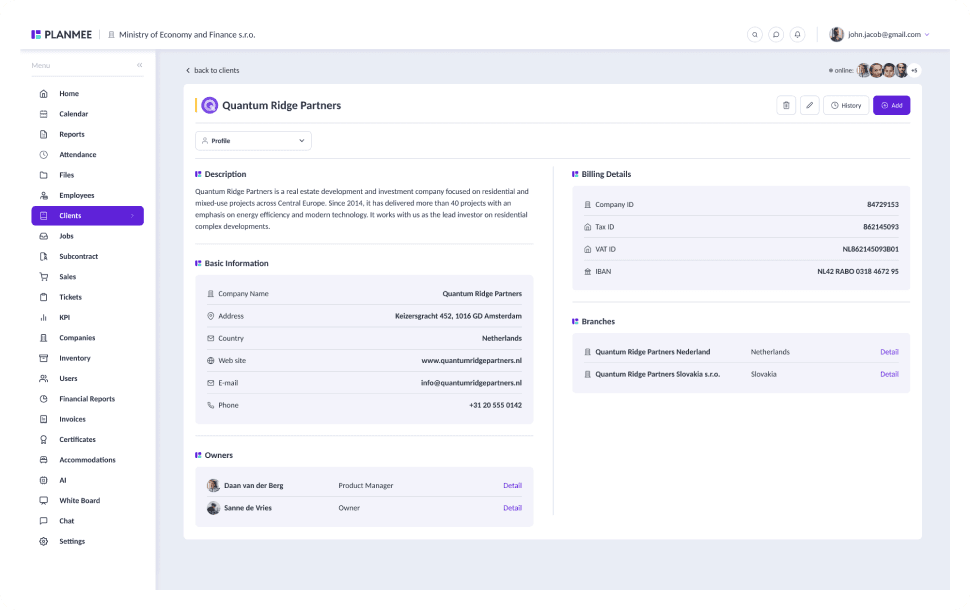Click the Certificates badge icon
The height and width of the screenshot is (610, 970).
(43, 440)
